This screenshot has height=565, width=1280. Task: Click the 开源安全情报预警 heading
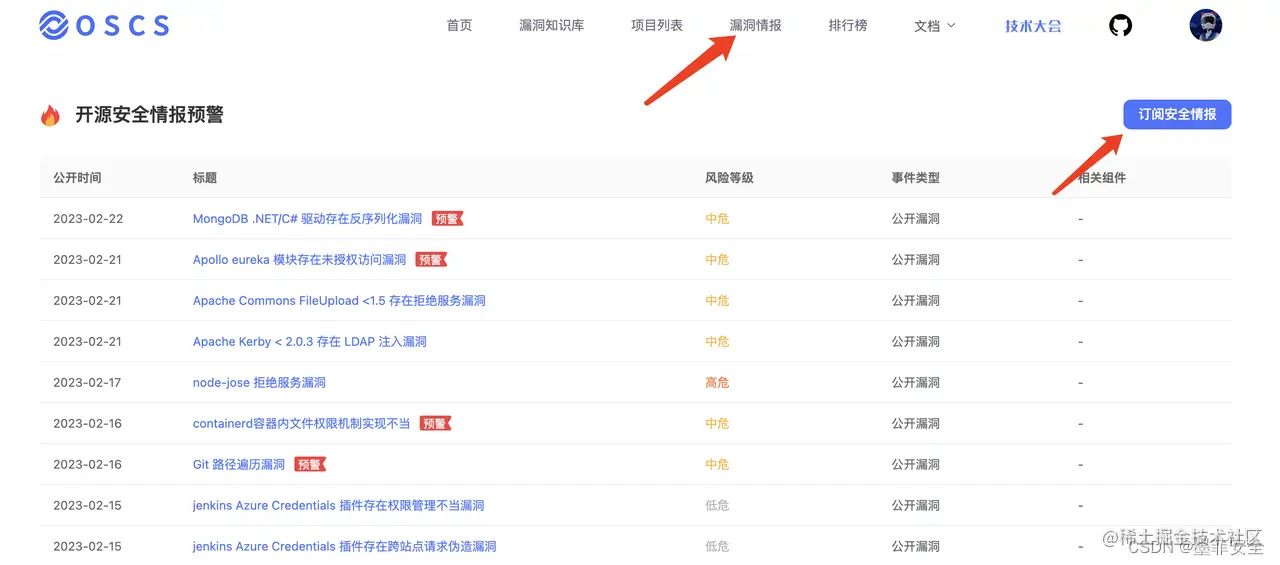[x=150, y=115]
